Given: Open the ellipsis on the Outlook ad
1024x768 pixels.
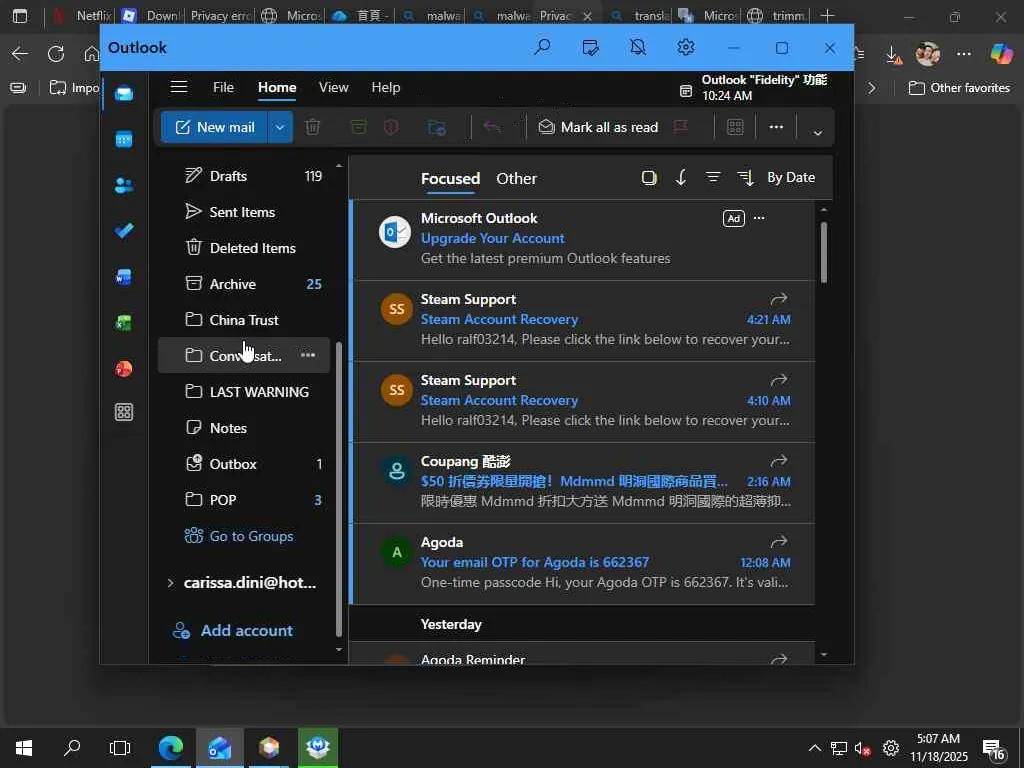Looking at the screenshot, I should click(759, 218).
